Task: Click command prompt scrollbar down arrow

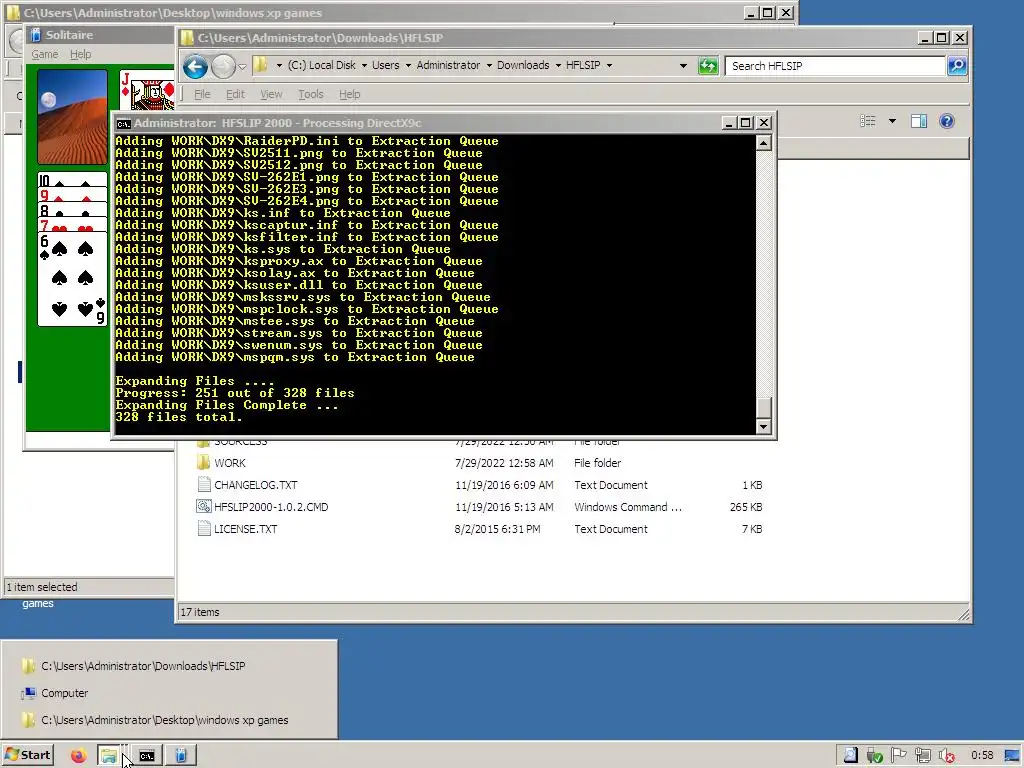Action: [x=763, y=426]
